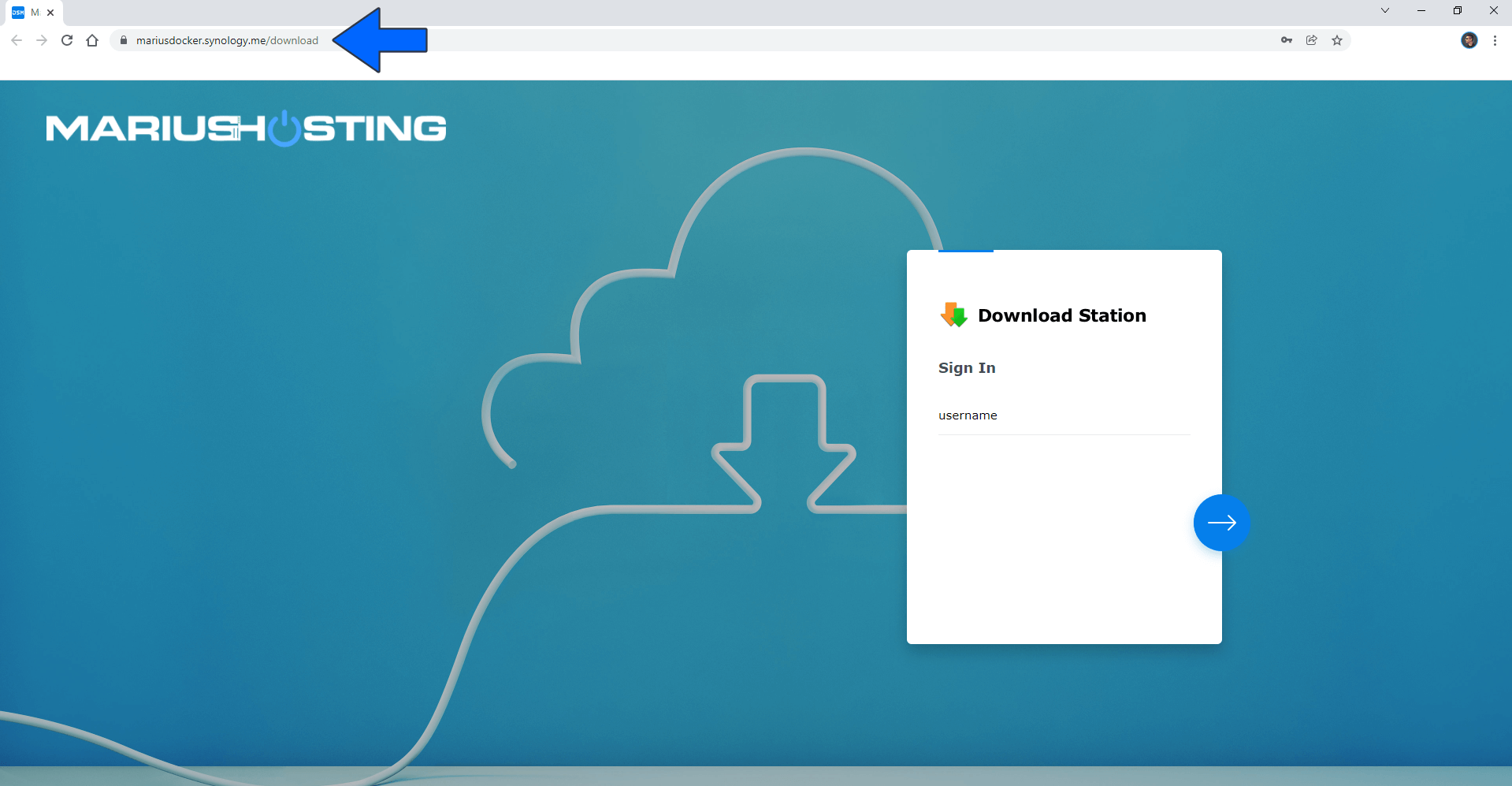Click the Download Station arrow icon
This screenshot has height=786, width=1512.
954,315
